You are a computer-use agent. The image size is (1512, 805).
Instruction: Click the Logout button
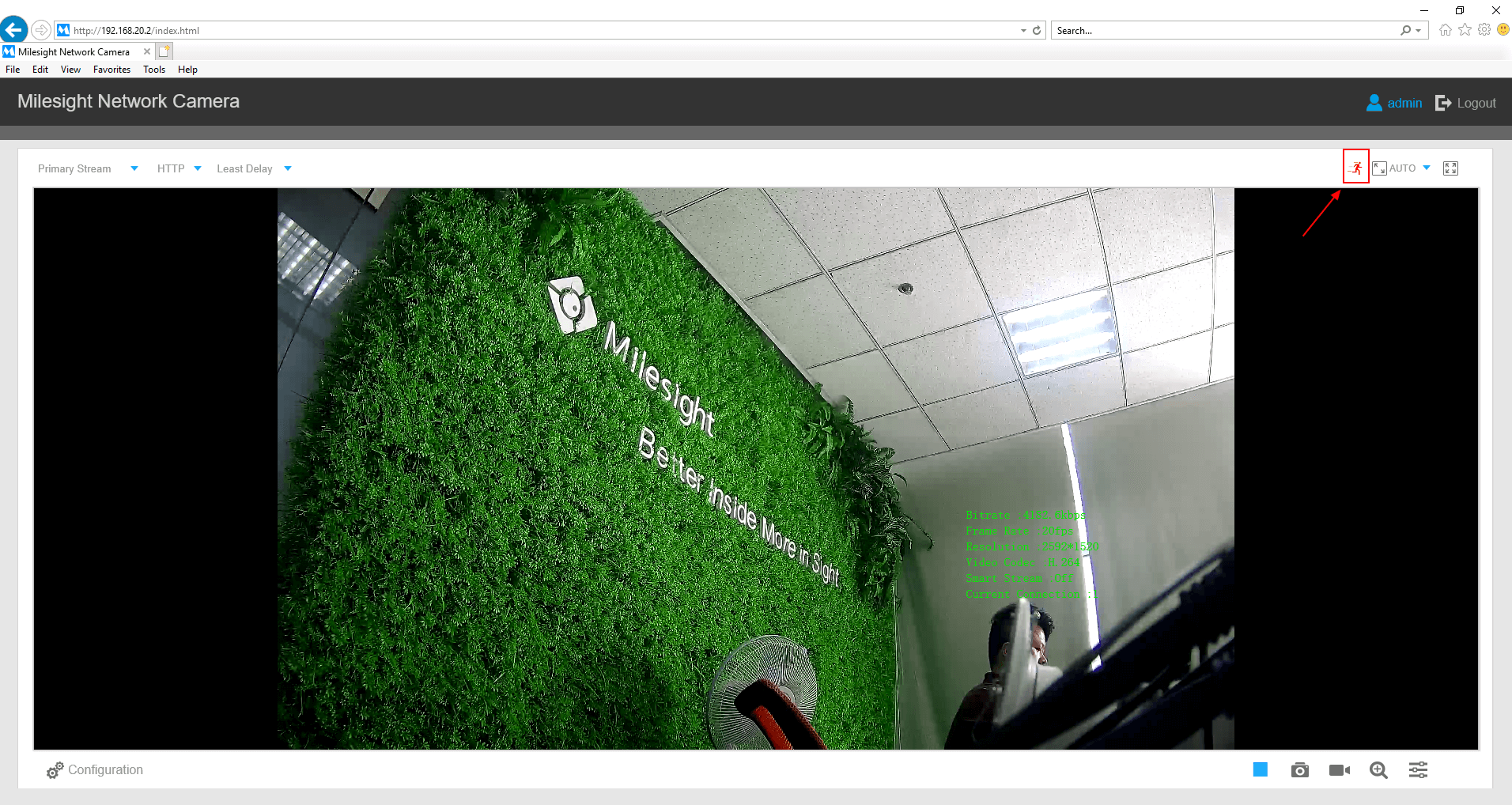[1476, 102]
